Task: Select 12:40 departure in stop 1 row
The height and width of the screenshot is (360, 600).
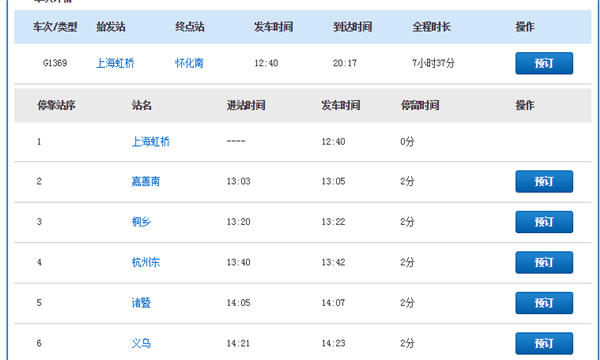Action: 333,142
